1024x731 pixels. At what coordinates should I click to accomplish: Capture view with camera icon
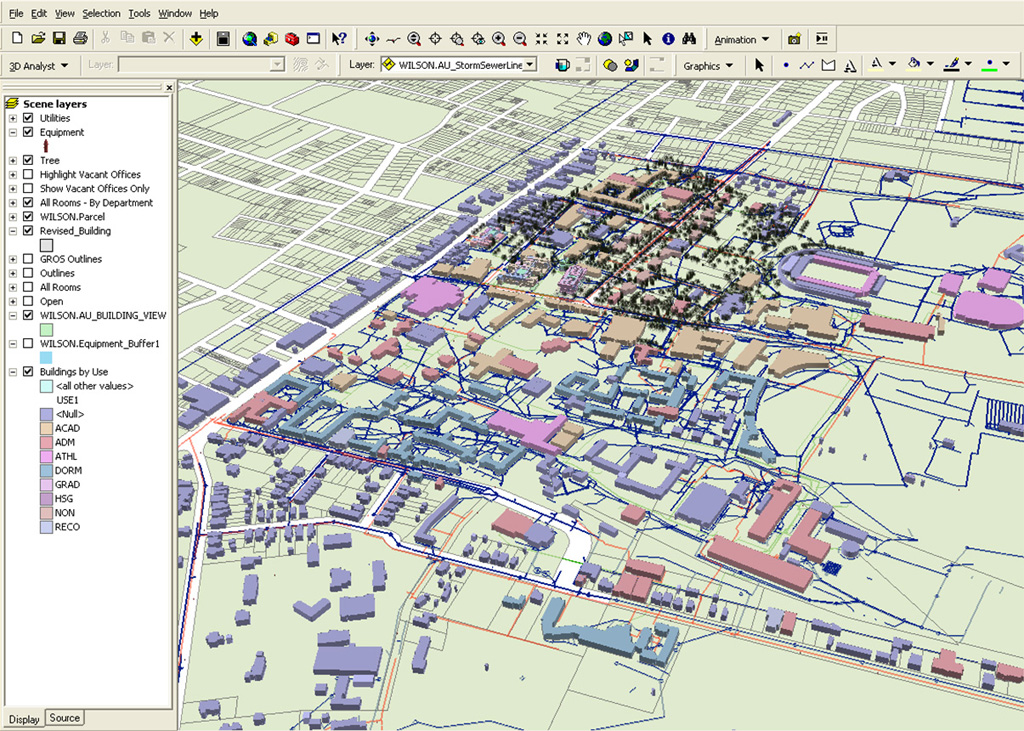(x=794, y=39)
